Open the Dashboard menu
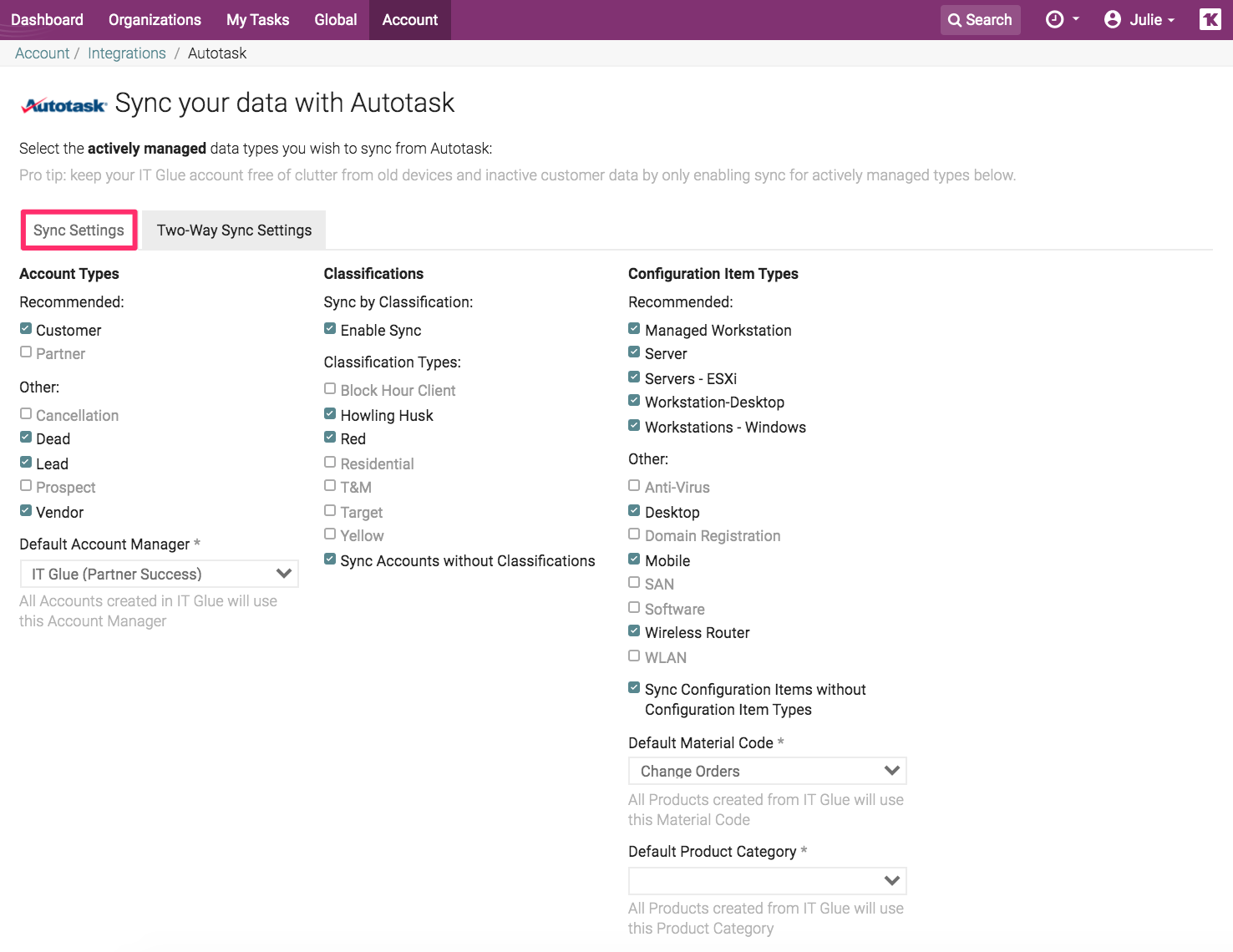 47,20
